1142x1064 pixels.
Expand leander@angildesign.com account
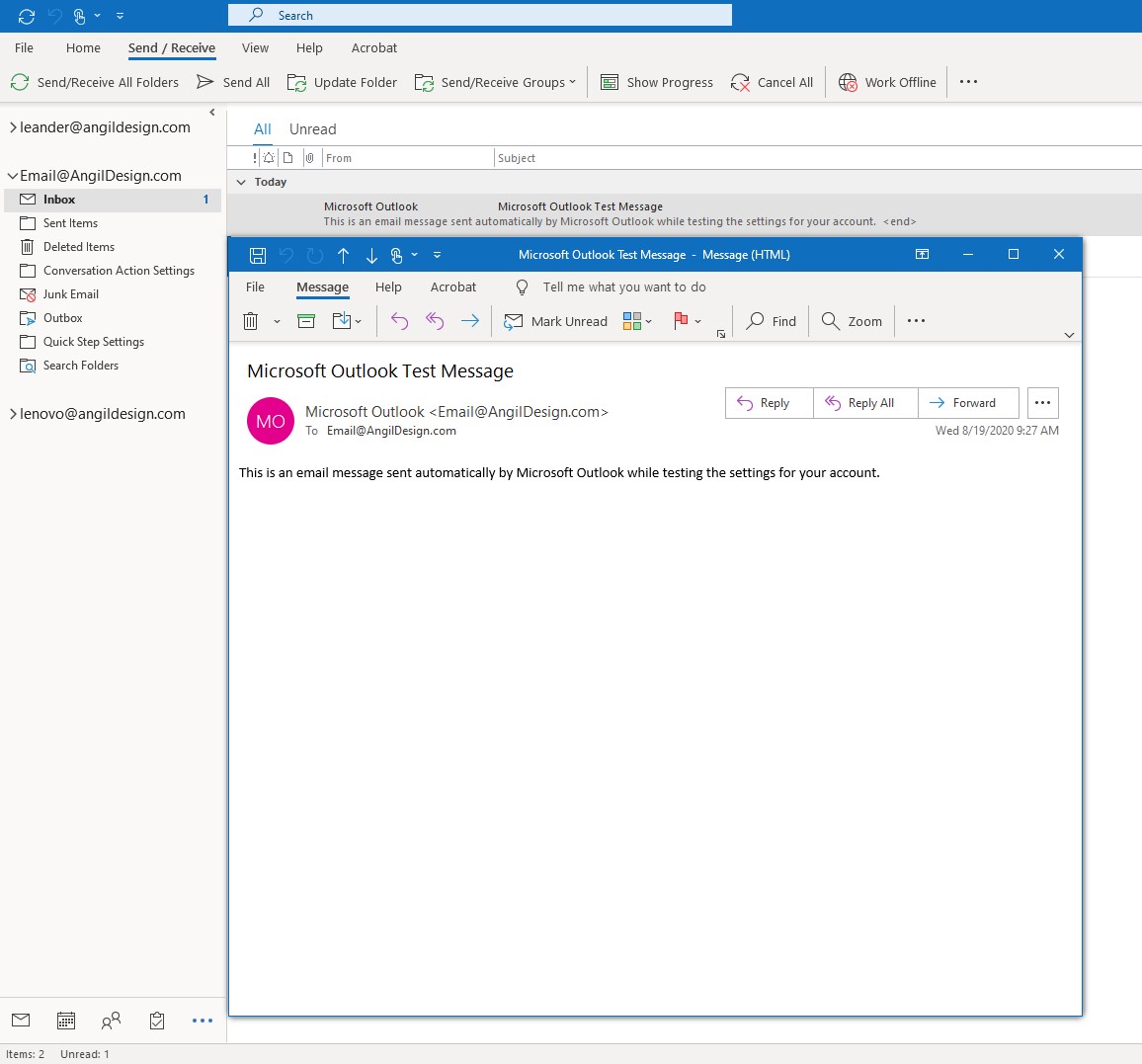(13, 127)
